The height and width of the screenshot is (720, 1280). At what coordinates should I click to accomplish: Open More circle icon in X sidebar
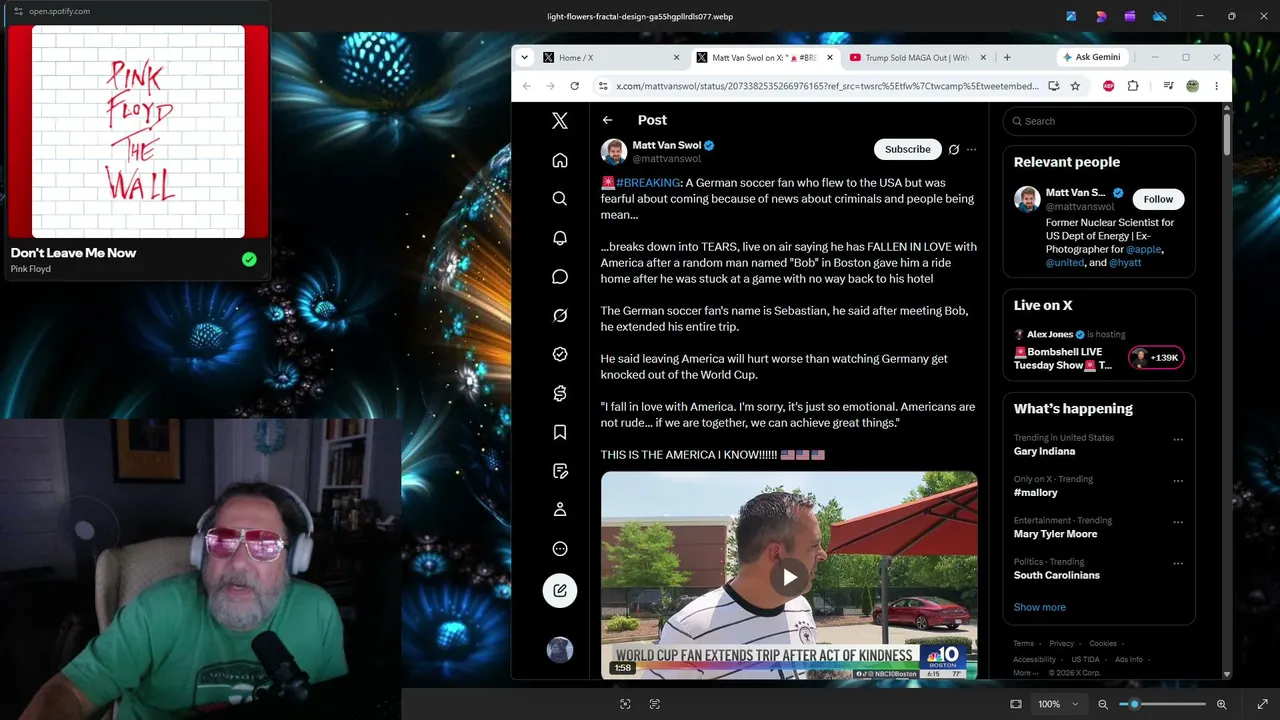(560, 548)
